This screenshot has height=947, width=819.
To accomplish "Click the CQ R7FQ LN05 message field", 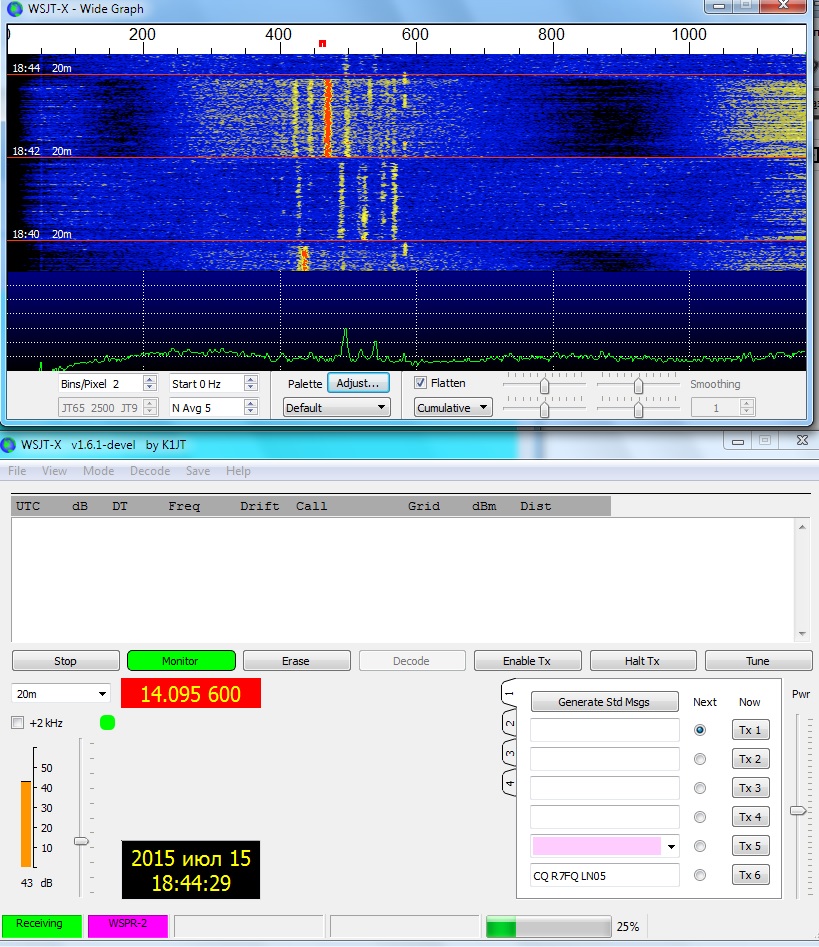I will tap(604, 875).
